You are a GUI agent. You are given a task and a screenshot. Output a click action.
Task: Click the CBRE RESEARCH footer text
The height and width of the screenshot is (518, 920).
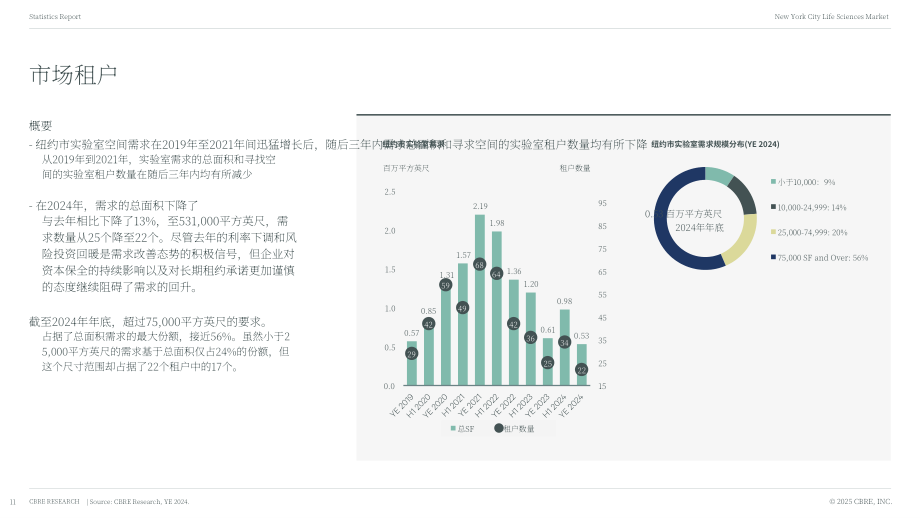54,502
